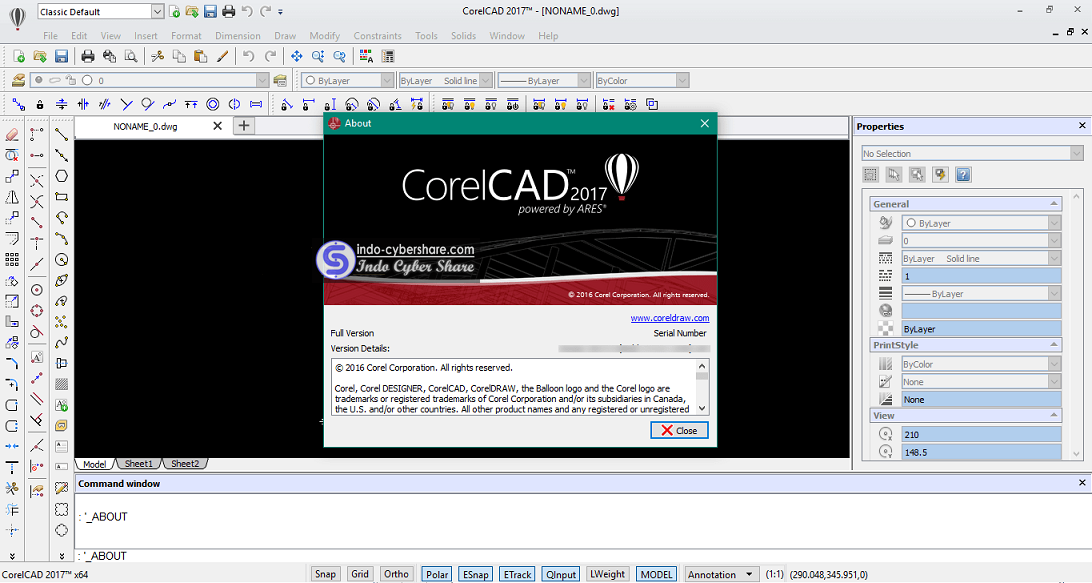This screenshot has height=583, width=1092.
Task: Click the Concentric constraint icon
Action: click(212, 104)
